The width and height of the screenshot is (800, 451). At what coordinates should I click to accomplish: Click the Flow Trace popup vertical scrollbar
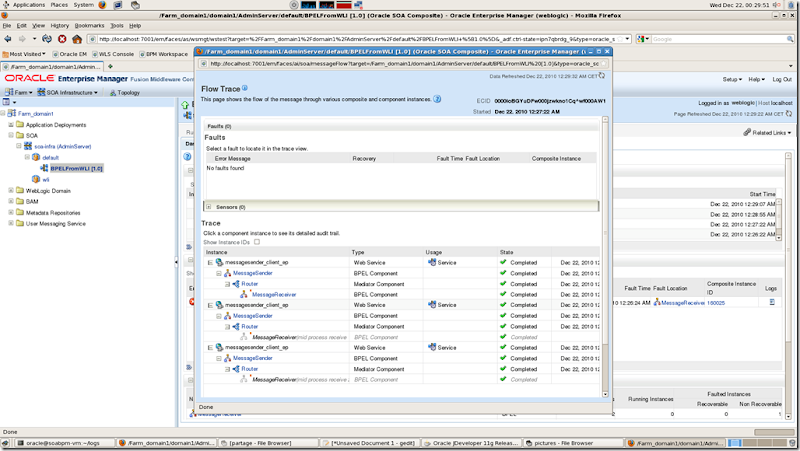605,257
